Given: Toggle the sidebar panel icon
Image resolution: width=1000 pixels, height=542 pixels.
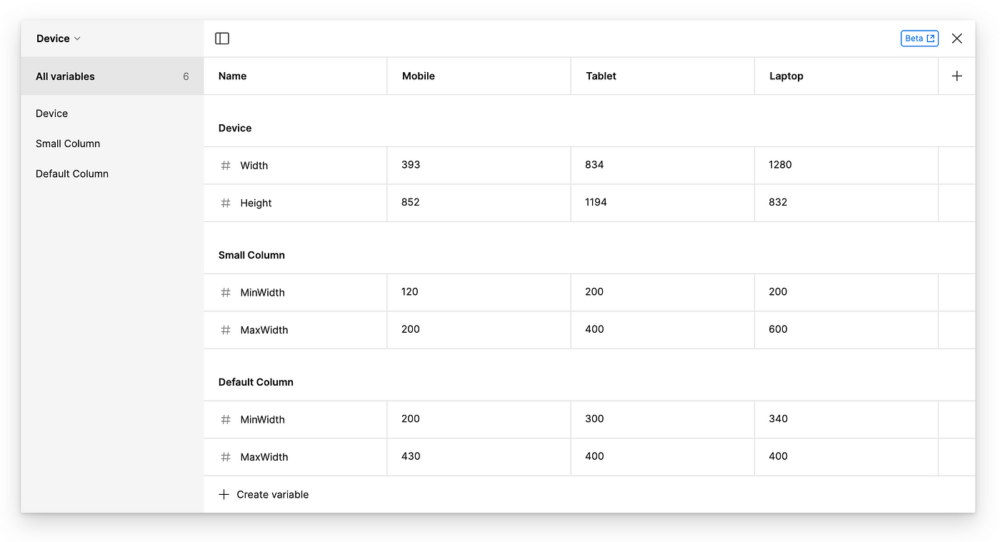Looking at the screenshot, I should (x=222, y=39).
